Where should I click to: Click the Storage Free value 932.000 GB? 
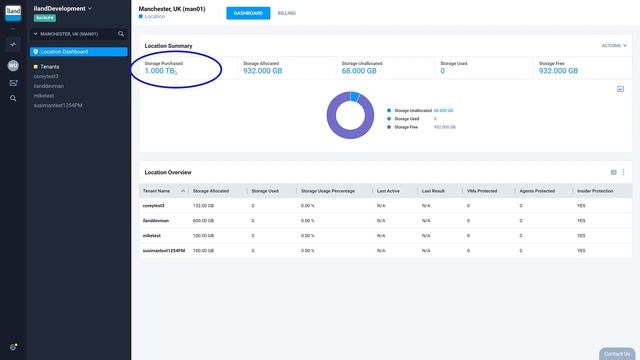coord(558,71)
